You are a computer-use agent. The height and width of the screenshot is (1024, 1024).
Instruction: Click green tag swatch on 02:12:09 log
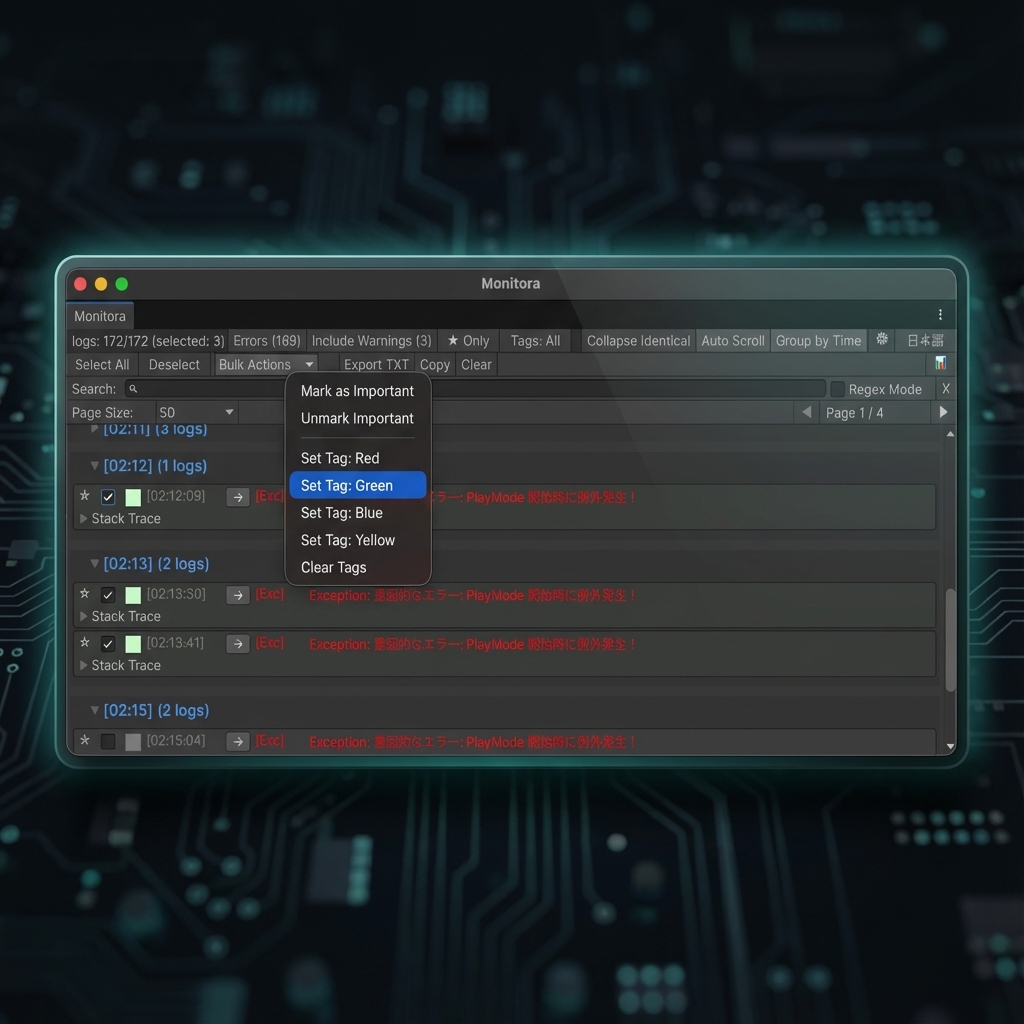tap(133, 498)
